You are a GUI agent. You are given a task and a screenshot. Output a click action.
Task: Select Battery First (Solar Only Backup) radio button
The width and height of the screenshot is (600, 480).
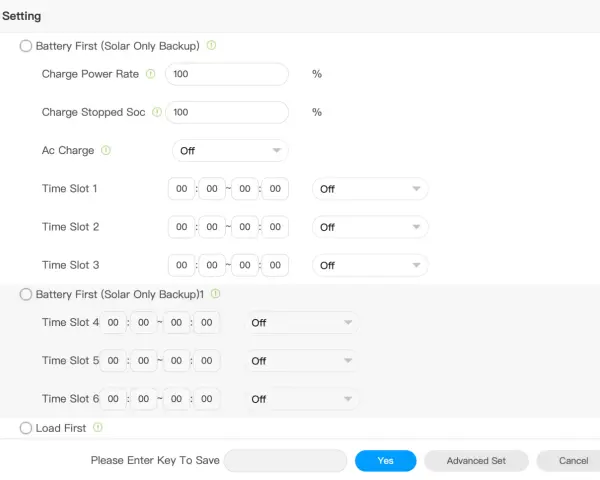pos(26,46)
